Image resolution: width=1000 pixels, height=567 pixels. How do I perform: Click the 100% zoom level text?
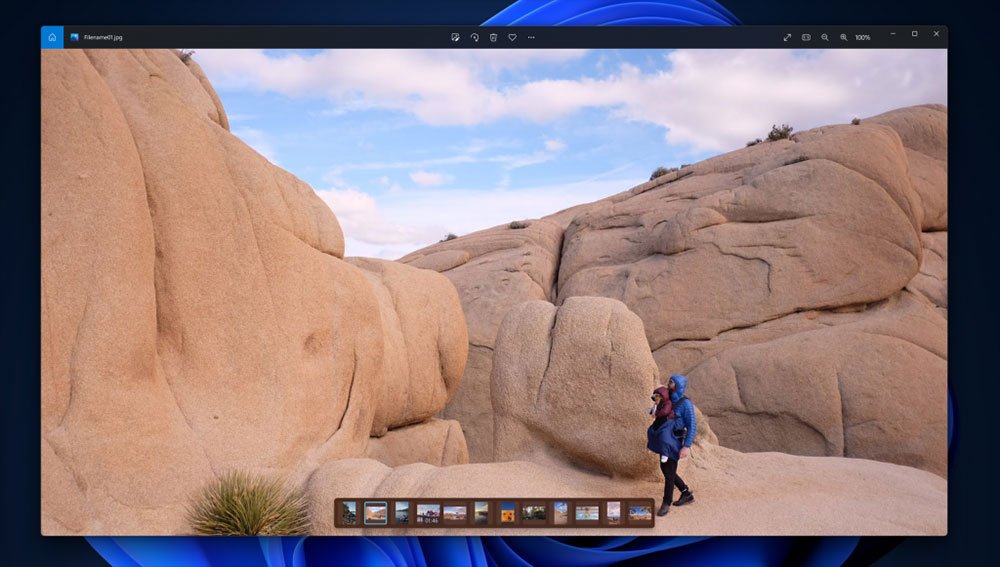(863, 38)
